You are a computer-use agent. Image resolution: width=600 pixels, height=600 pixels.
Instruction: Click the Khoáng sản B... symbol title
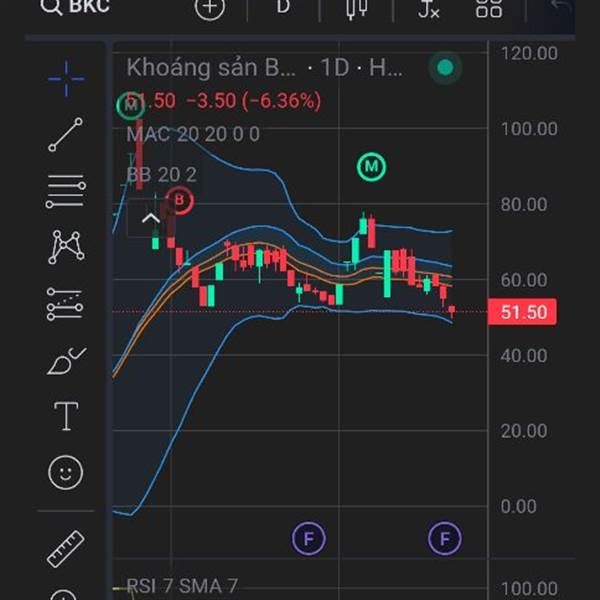pyautogui.click(x=211, y=68)
